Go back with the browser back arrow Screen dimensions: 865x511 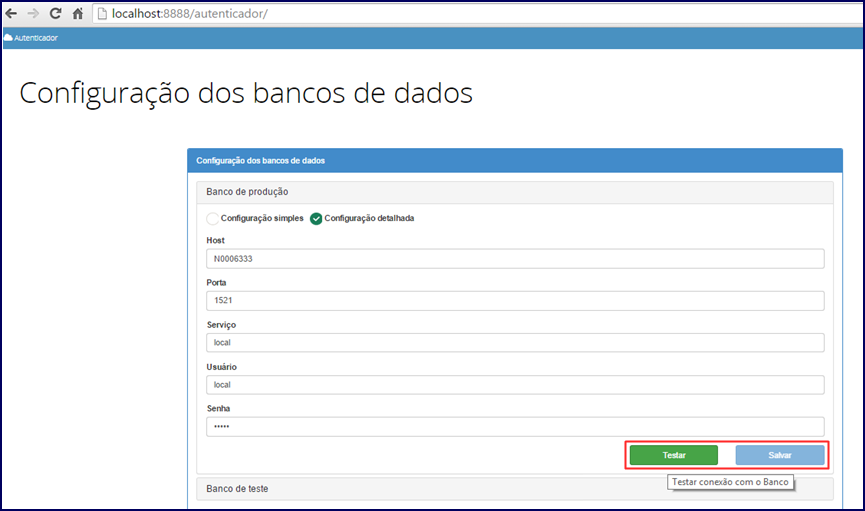coord(11,13)
